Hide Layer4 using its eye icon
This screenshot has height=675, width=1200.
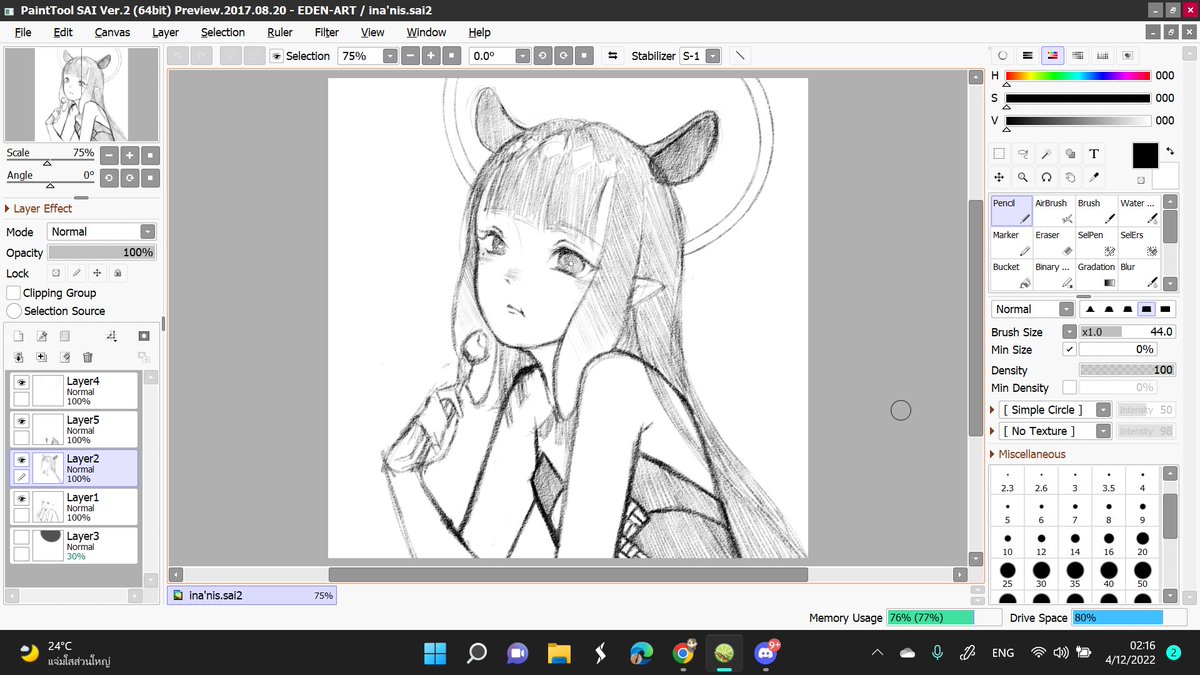(21, 381)
